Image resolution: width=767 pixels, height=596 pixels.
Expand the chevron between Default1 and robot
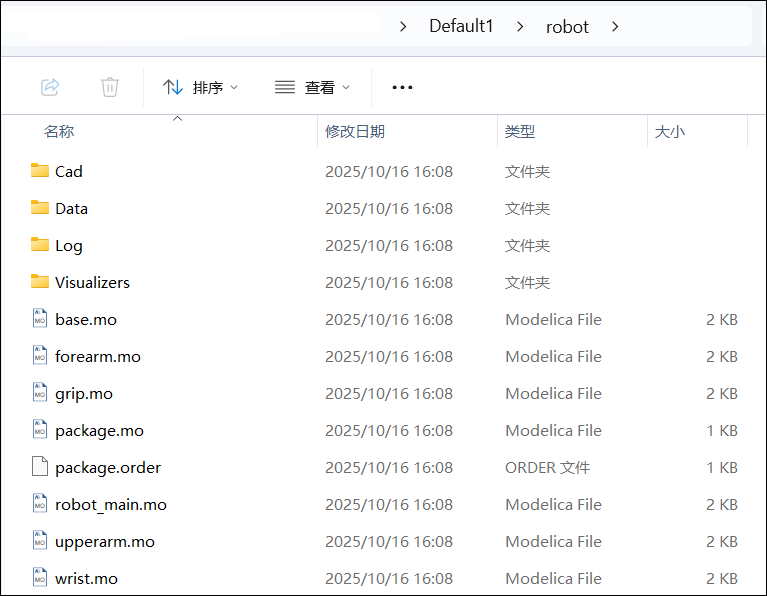[x=520, y=26]
